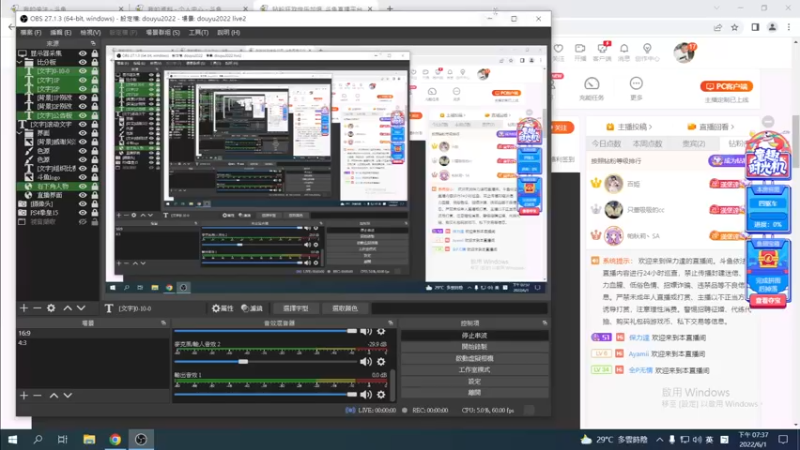The image size is (800, 450).
Task: Open Windows Start menu
Action: click(x=13, y=439)
